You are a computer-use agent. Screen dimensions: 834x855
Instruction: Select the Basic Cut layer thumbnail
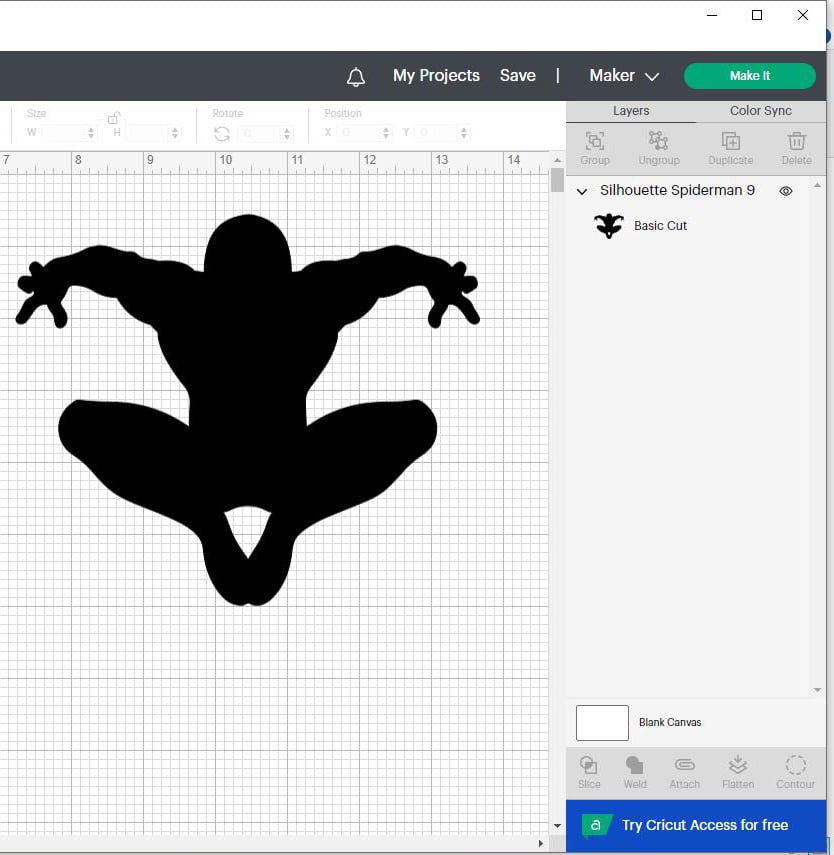pyautogui.click(x=609, y=226)
